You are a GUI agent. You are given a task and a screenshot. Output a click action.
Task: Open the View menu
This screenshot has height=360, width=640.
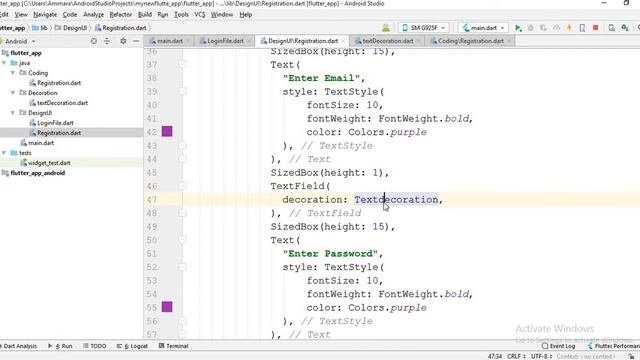tap(21, 15)
